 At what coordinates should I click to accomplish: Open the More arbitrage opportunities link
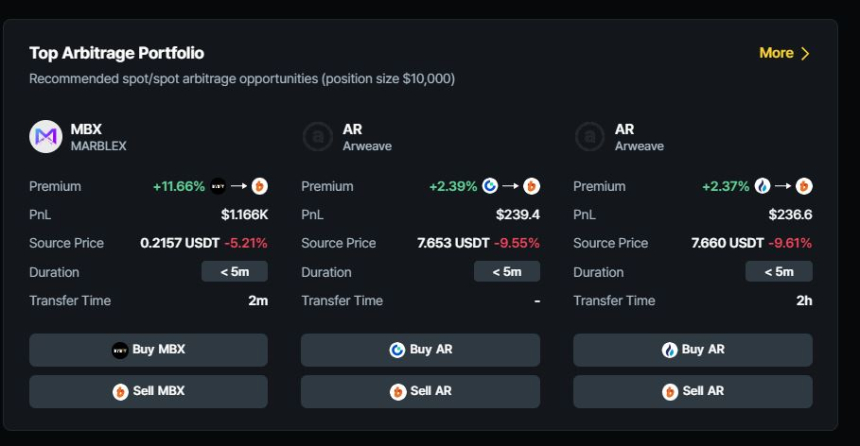[776, 53]
